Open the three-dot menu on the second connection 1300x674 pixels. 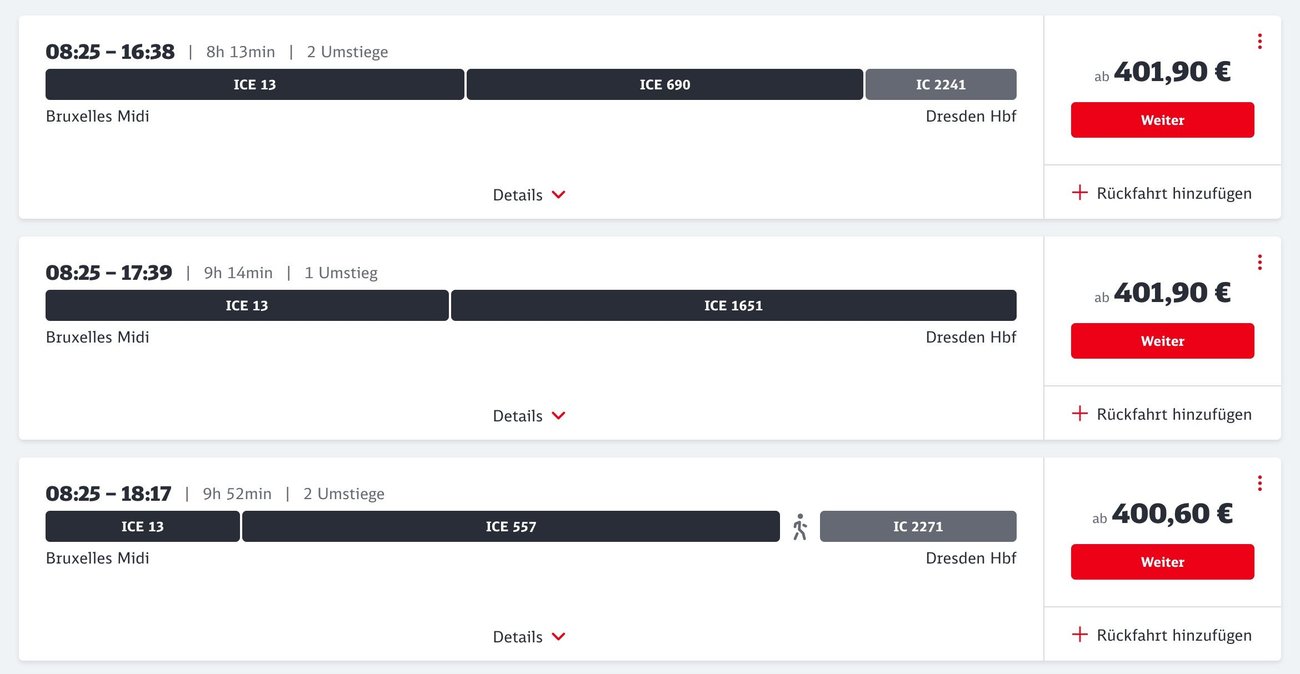click(1259, 262)
